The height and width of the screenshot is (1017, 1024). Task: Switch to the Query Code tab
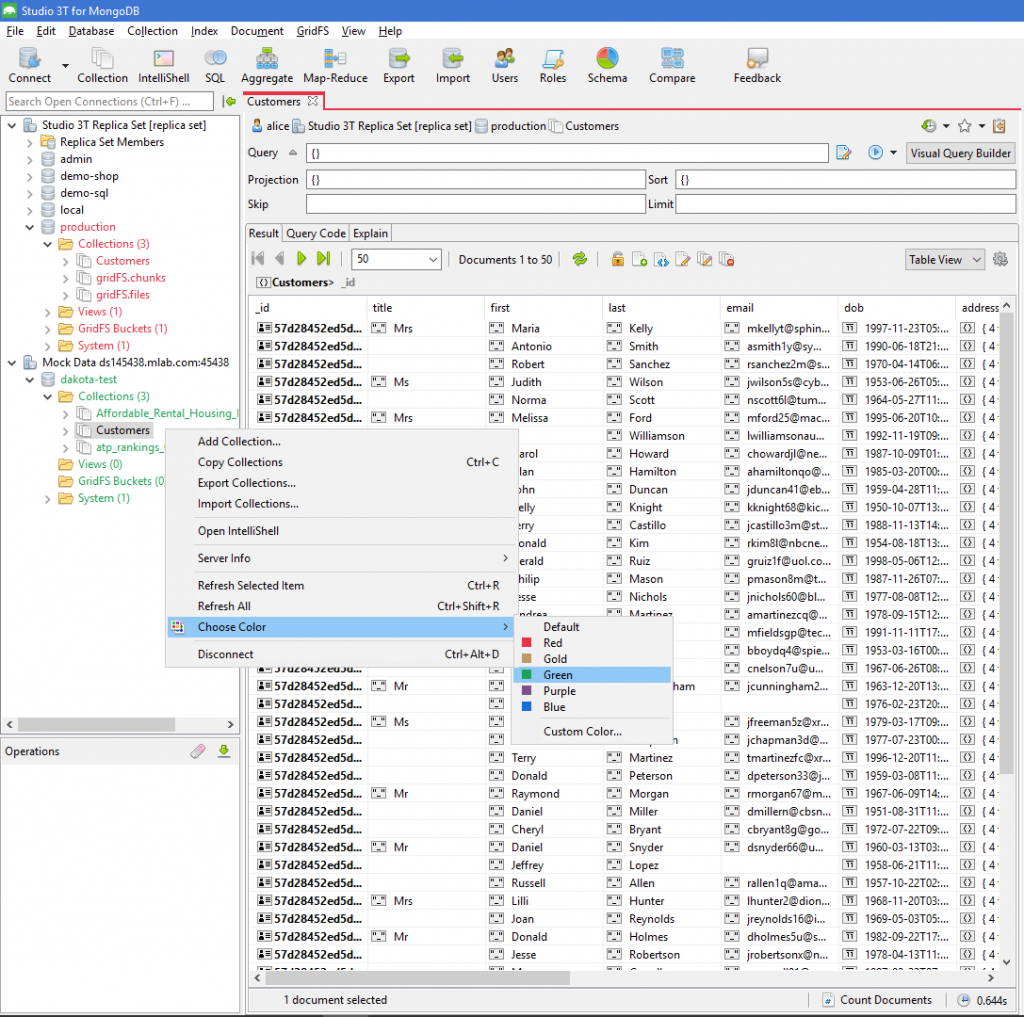316,233
